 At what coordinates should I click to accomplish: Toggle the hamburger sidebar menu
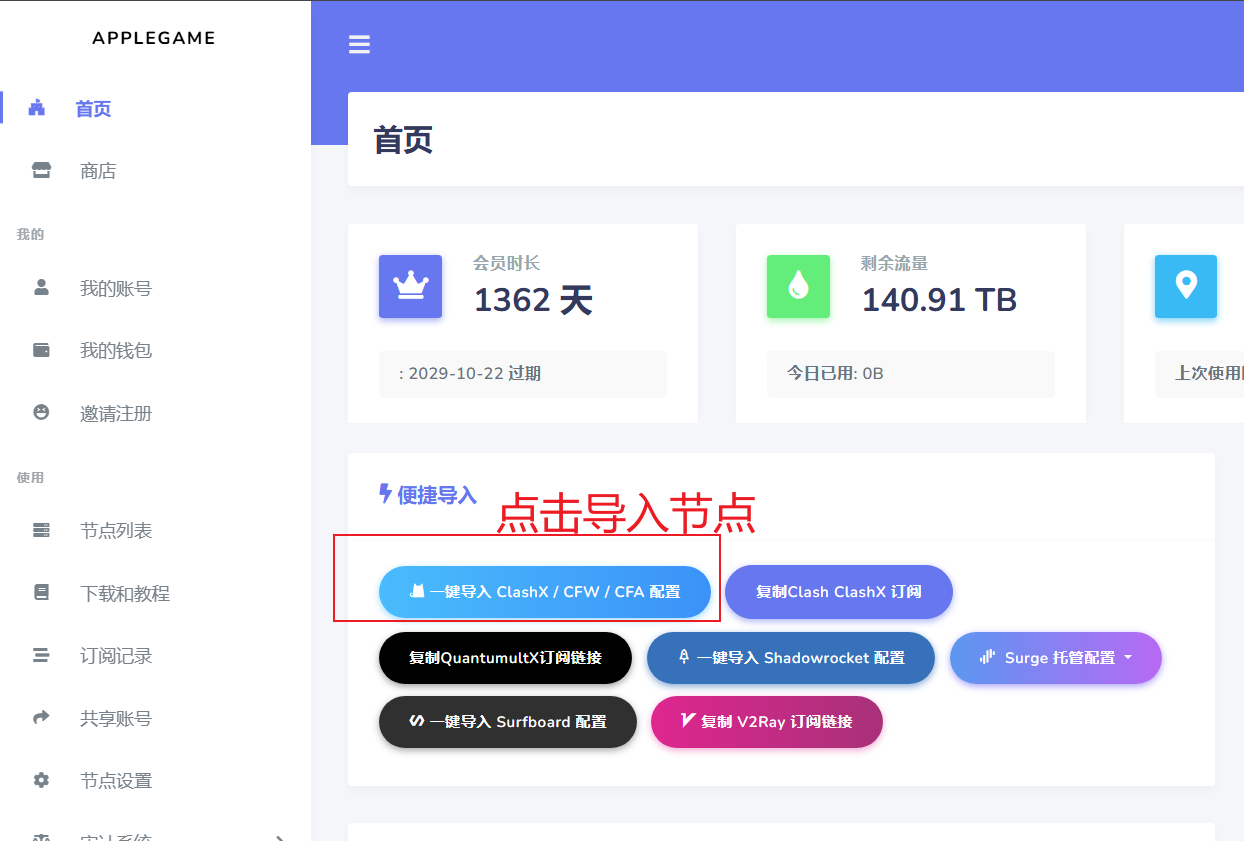point(359,44)
